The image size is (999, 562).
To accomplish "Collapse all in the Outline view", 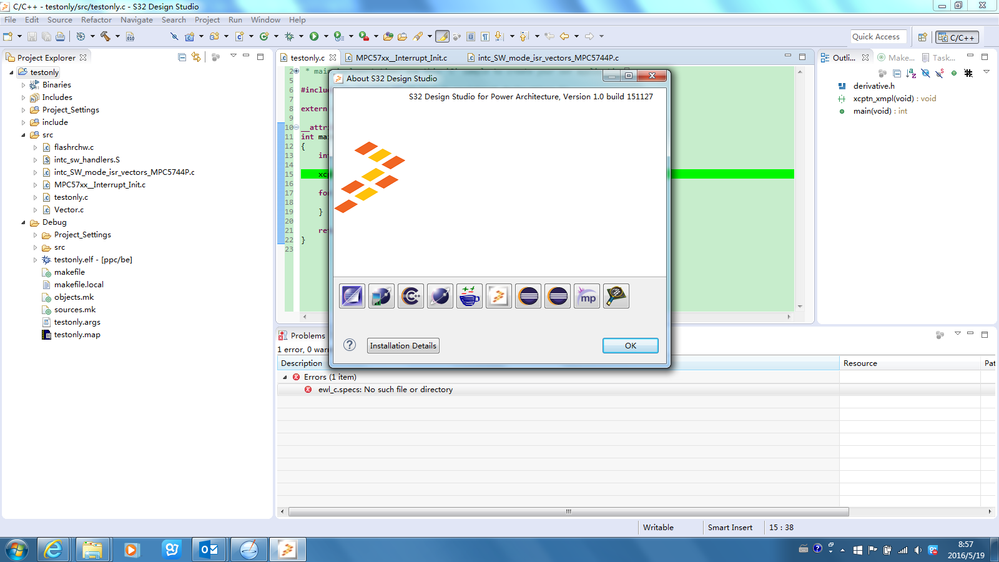I will tap(897, 73).
